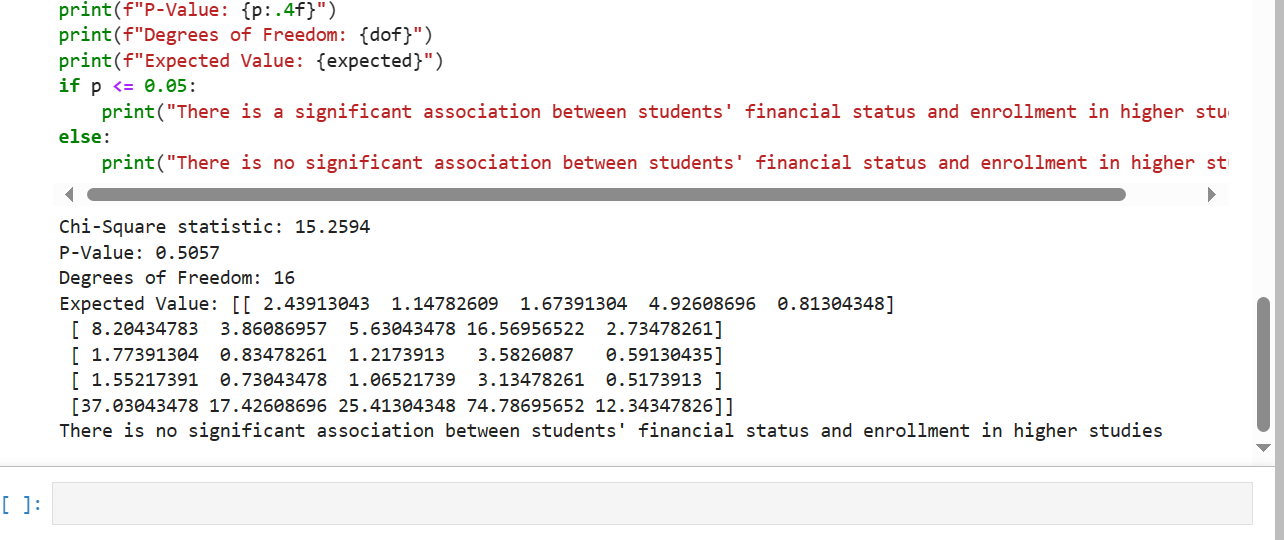1284x540 pixels.
Task: Click the final output line about higher studies
Action: (610, 431)
